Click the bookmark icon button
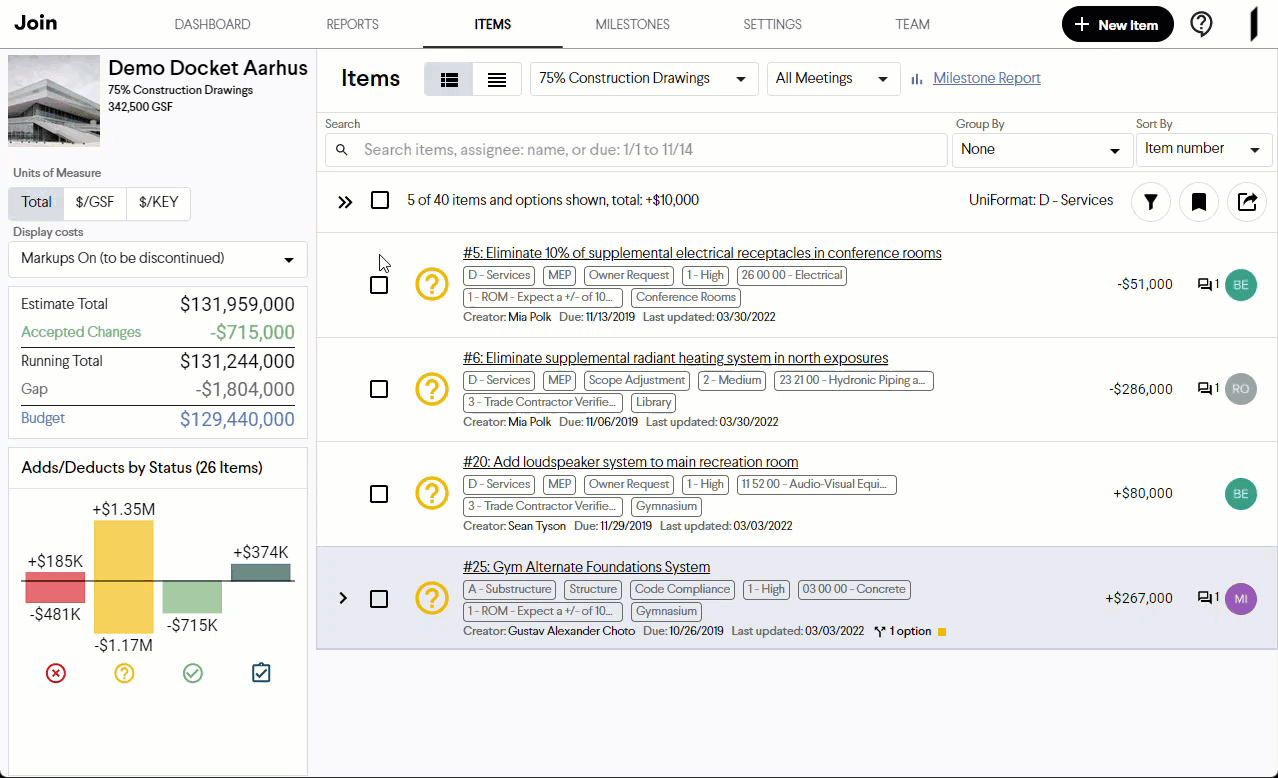 click(1199, 202)
